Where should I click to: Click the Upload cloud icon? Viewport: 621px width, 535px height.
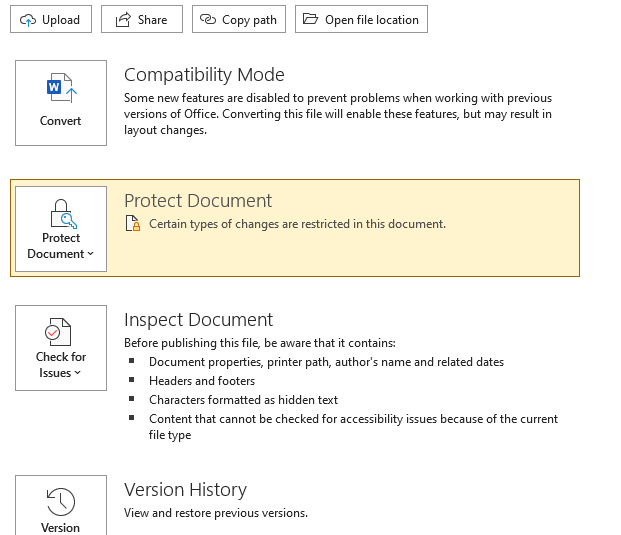pyautogui.click(x=28, y=20)
